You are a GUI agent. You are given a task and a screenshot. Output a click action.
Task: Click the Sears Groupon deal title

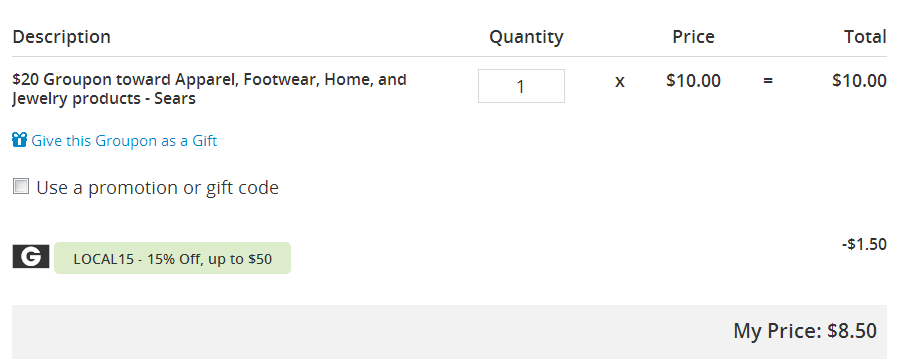[209, 89]
